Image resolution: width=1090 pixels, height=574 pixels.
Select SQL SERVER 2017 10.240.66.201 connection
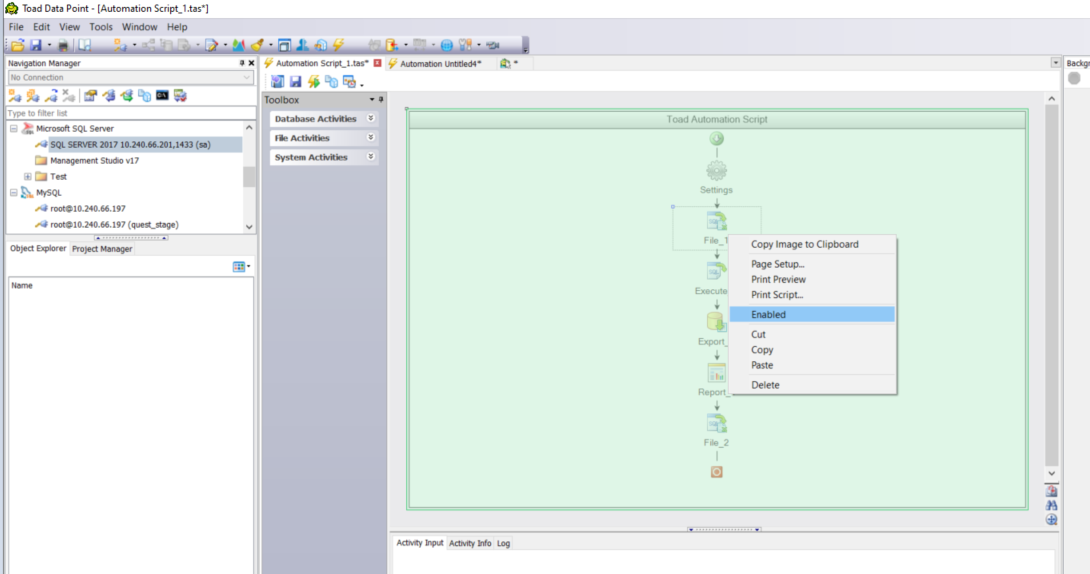tap(130, 145)
